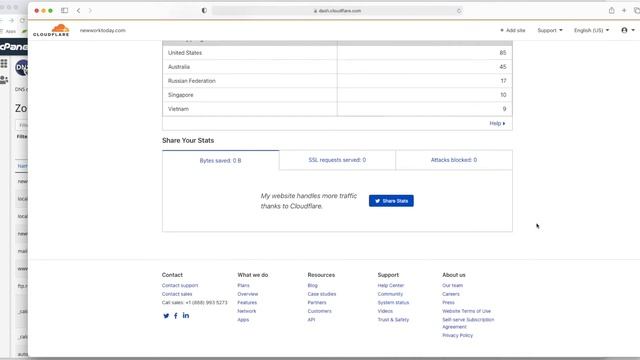Open Case studies link

(x=322, y=294)
